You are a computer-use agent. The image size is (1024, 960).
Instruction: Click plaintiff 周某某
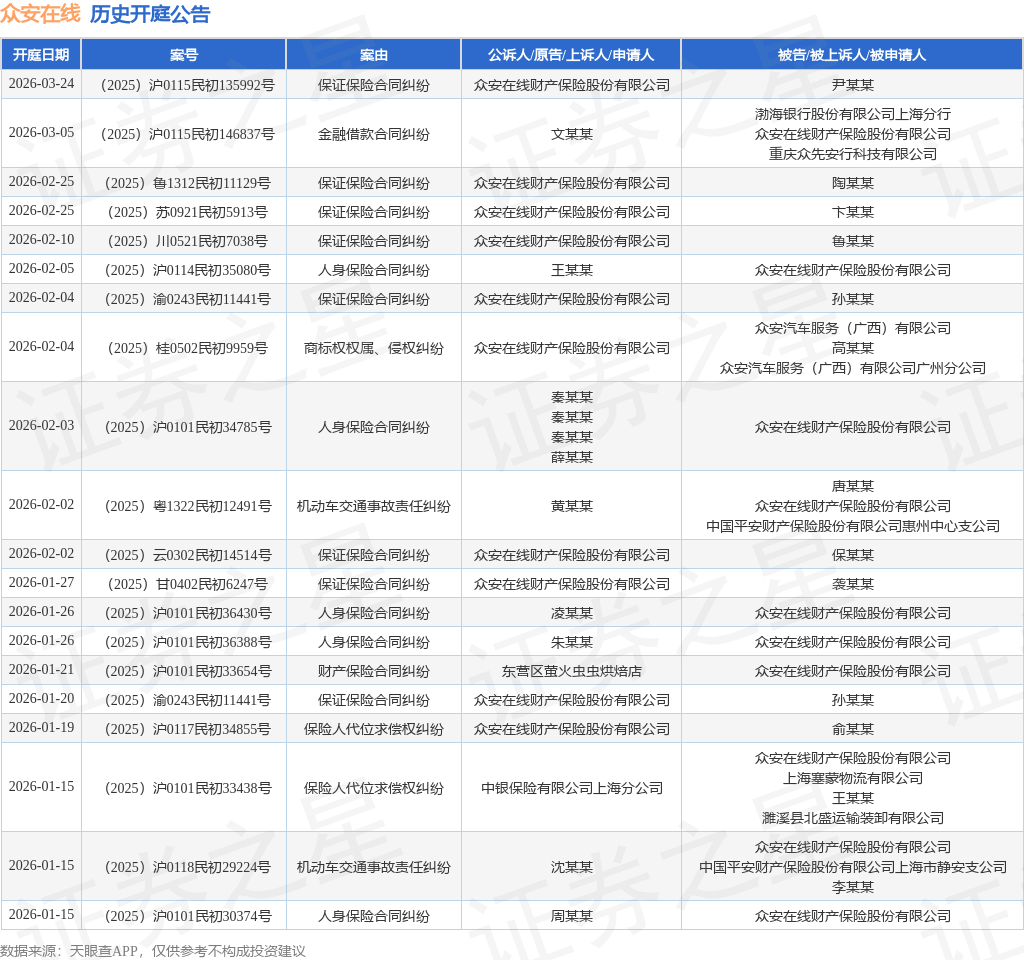[571, 916]
